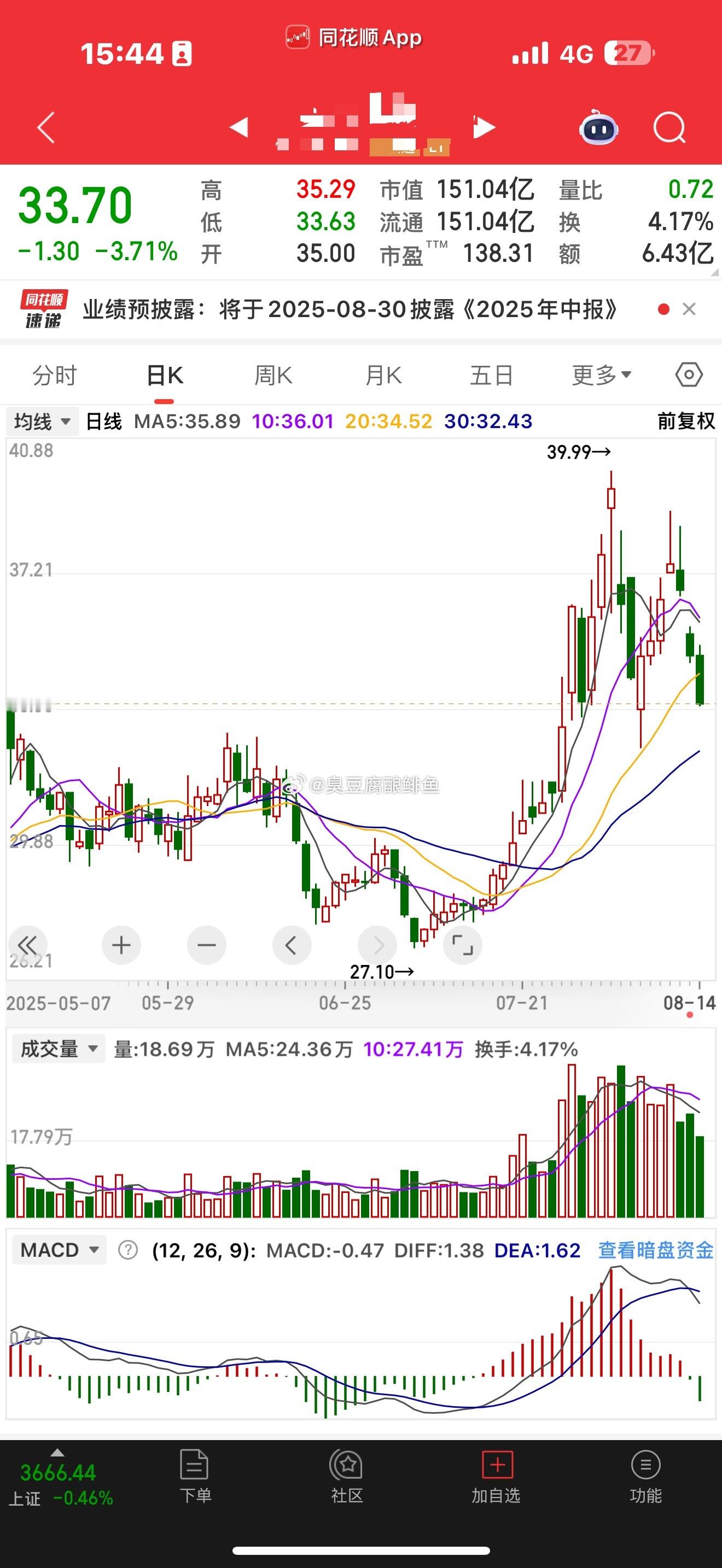Tap the -3.71% change value
The width and height of the screenshot is (722, 1568).
136,251
